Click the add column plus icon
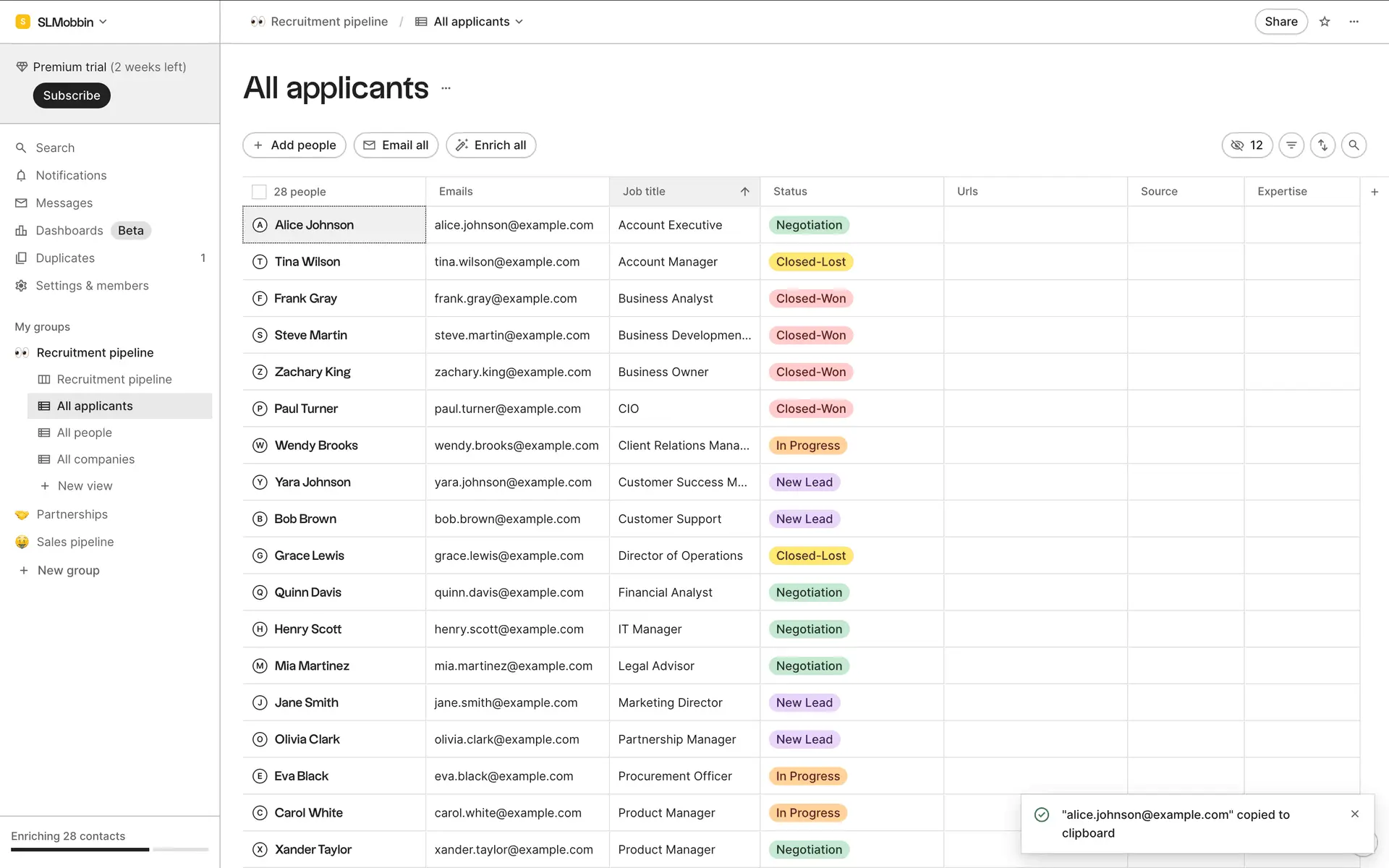Screen dimensions: 1389x868 (1375, 192)
